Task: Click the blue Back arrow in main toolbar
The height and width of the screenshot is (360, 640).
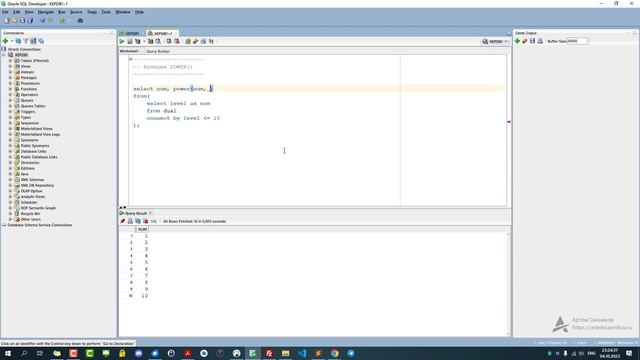Action: coord(42,20)
